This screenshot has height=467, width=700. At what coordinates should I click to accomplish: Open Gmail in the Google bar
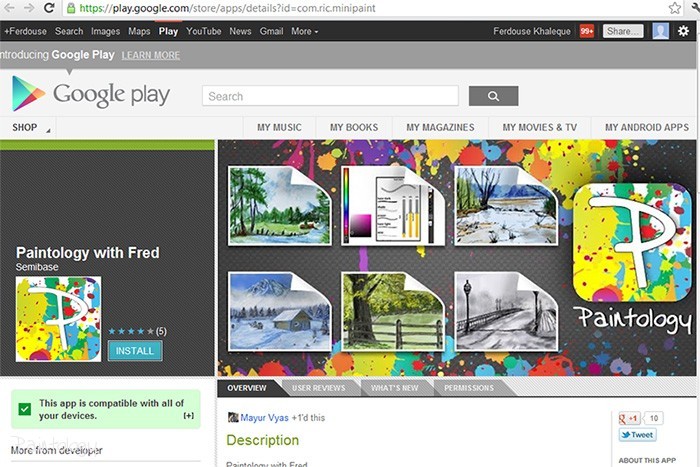coord(271,31)
